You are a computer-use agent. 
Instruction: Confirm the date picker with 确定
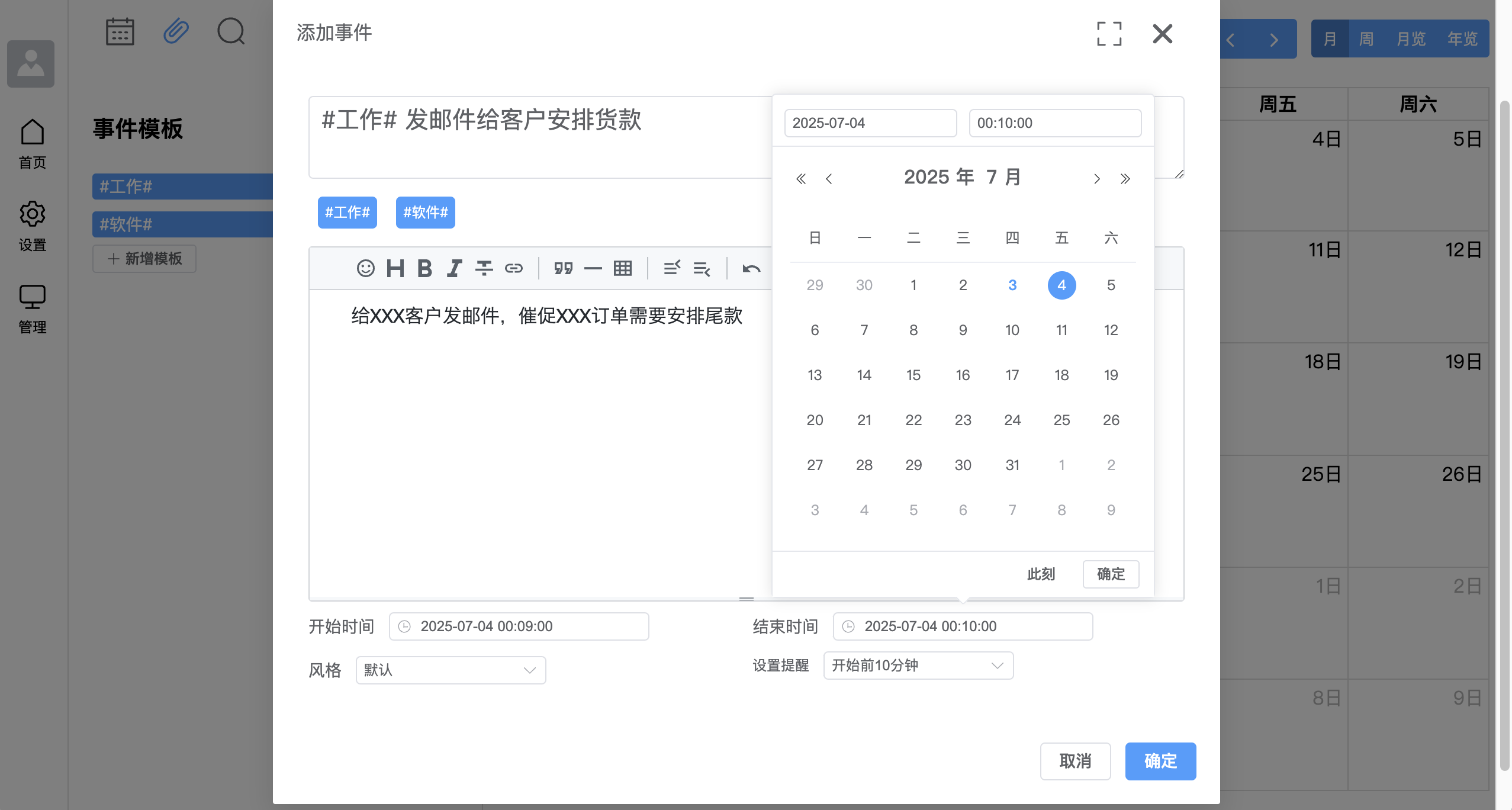pos(1111,574)
